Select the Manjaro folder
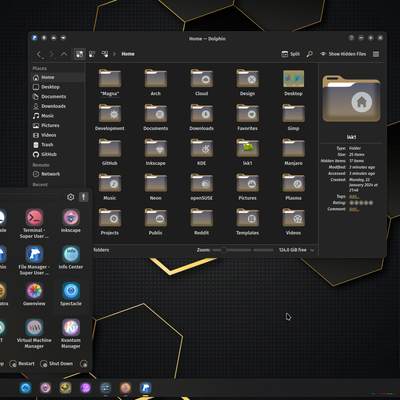The image size is (400, 400). point(293,152)
